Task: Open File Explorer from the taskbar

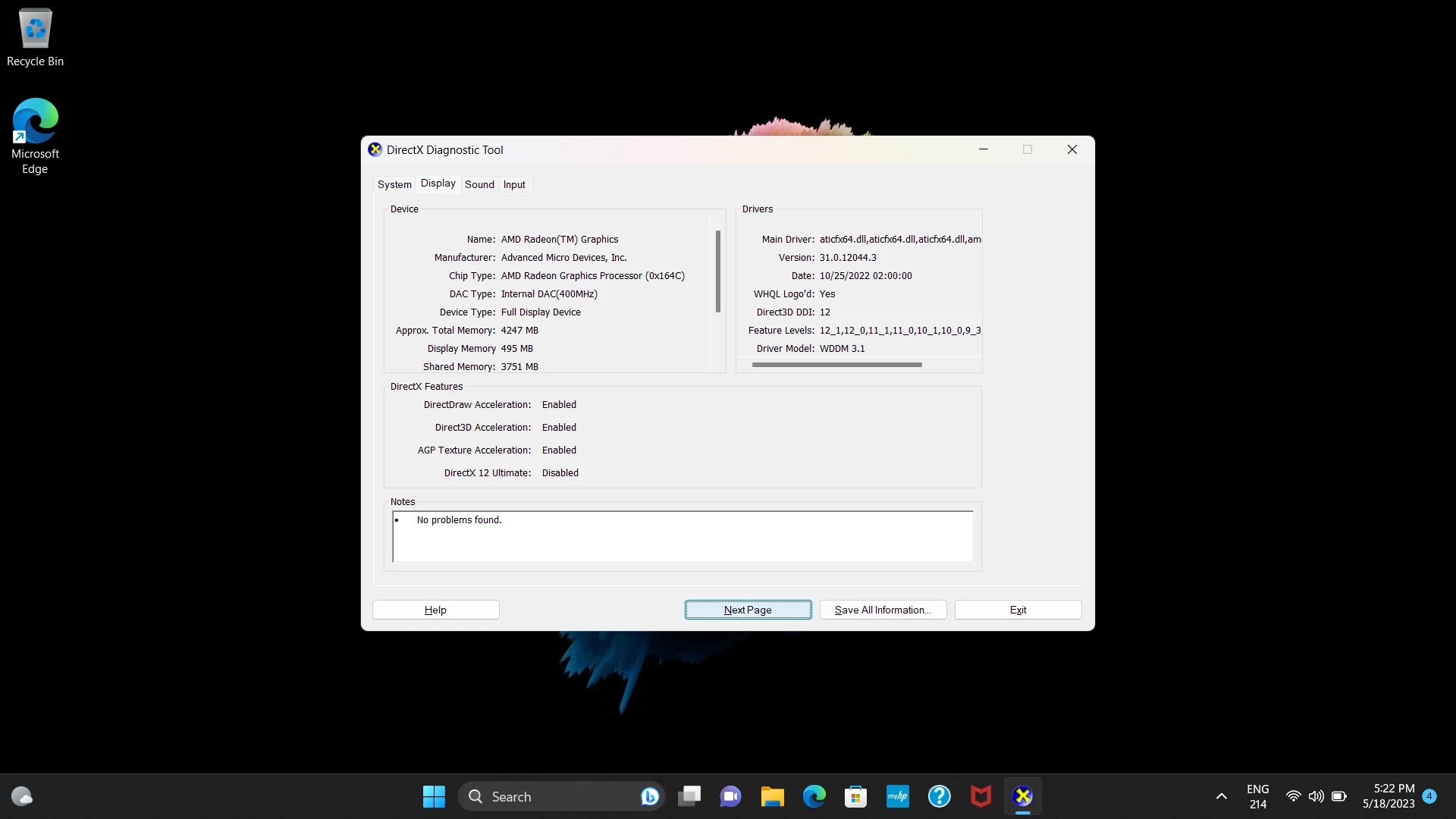Action: pyautogui.click(x=771, y=796)
